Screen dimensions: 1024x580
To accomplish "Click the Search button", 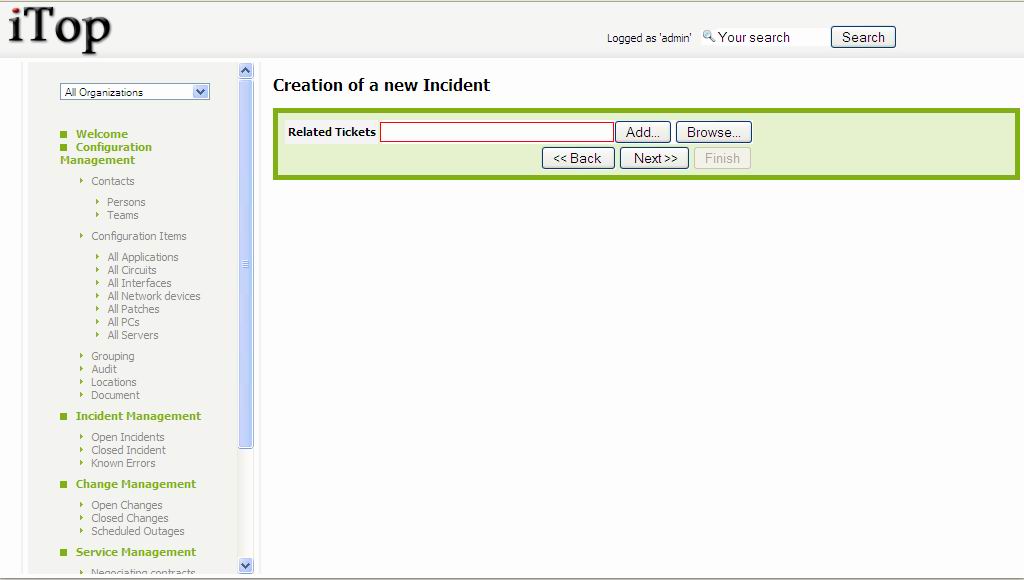I will [863, 37].
